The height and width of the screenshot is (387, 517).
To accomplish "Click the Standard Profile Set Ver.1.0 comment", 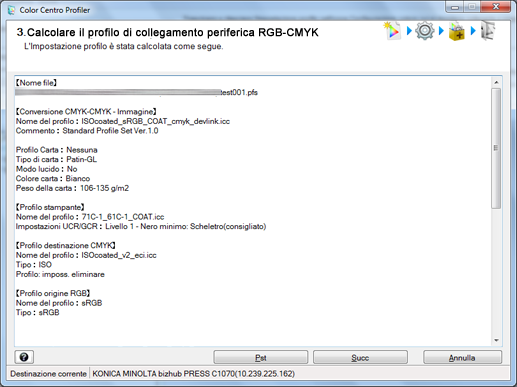I will coord(110,131).
